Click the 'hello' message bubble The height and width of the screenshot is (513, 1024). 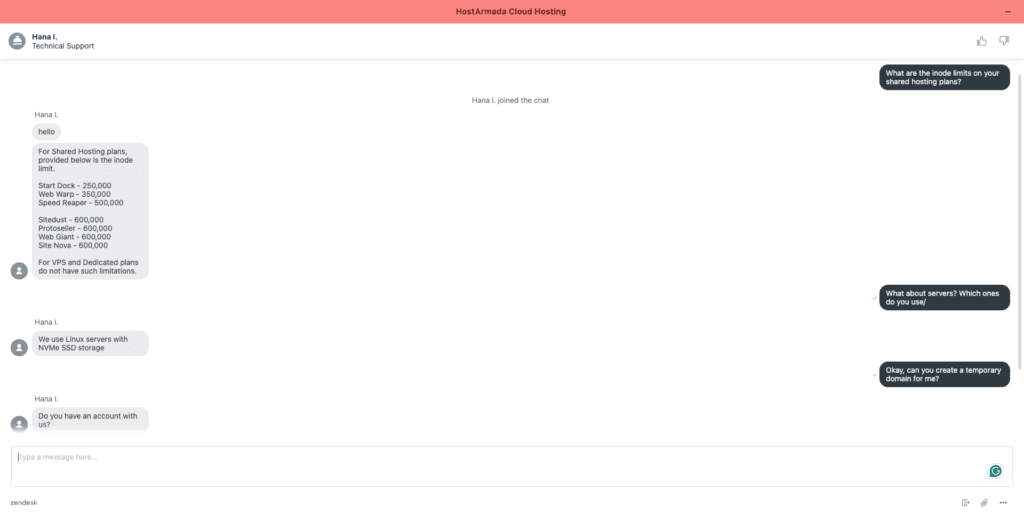tap(46, 132)
